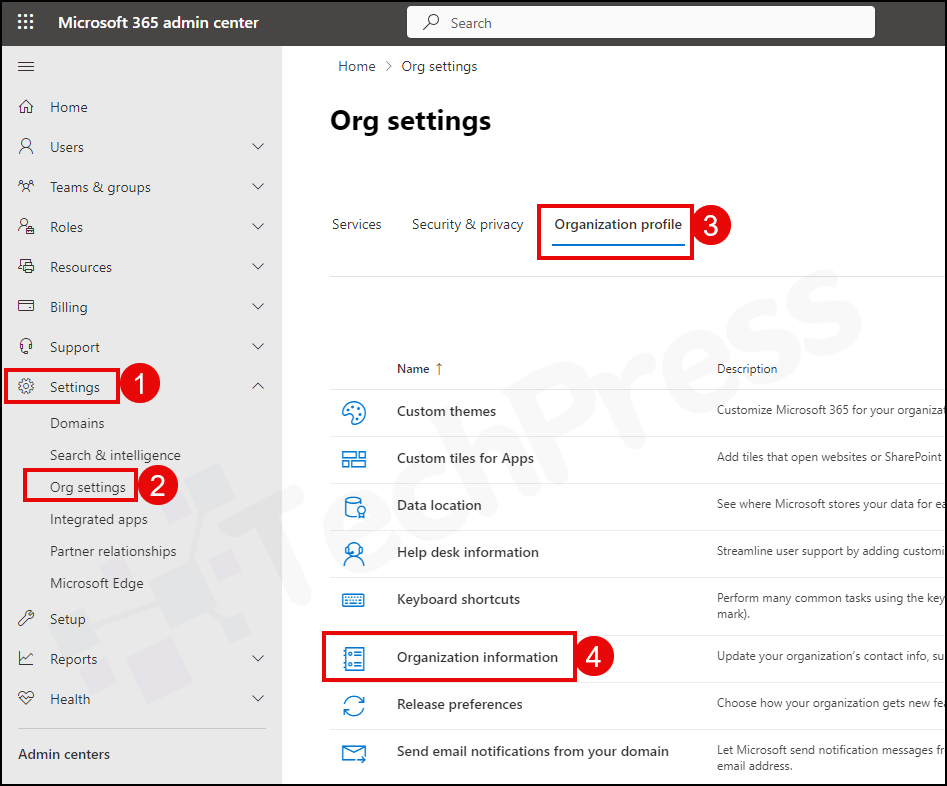
Task: Click Home in the breadcrumb
Action: tap(356, 66)
